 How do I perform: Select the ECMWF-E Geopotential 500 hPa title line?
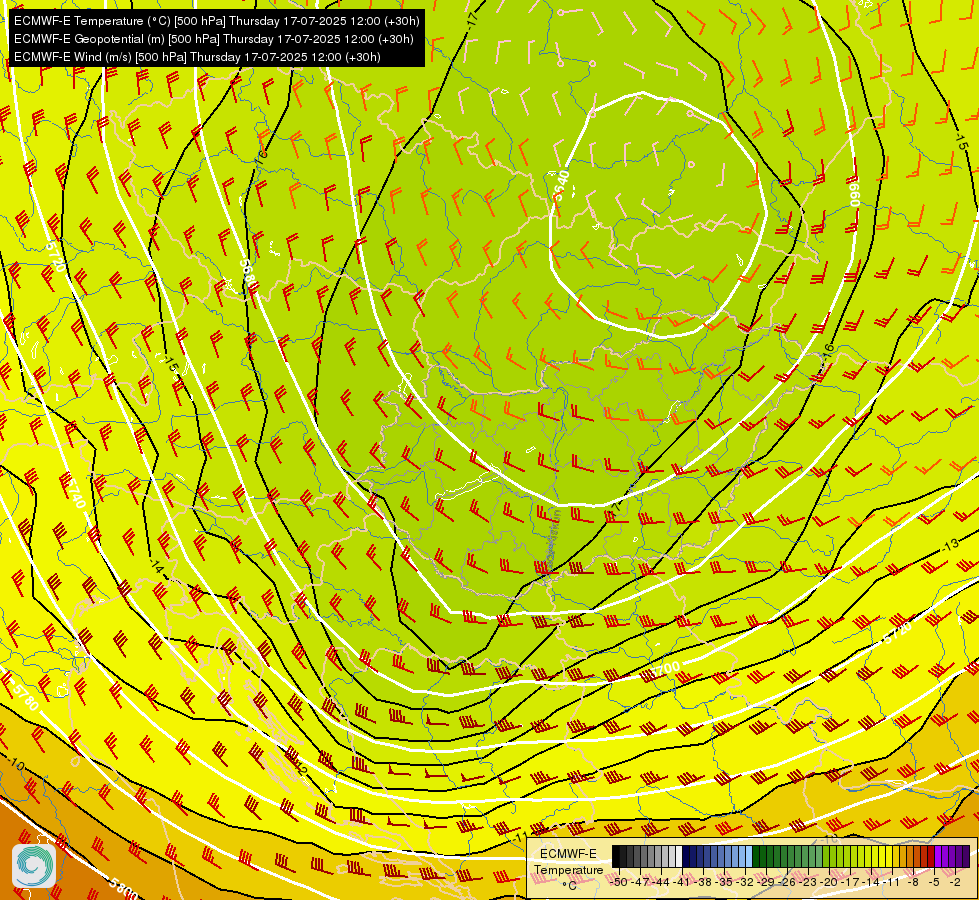[214, 39]
